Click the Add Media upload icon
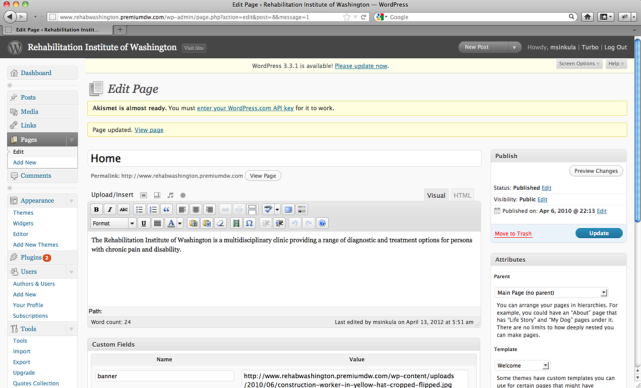Screen dimensions: 641x388 click(x=183, y=195)
